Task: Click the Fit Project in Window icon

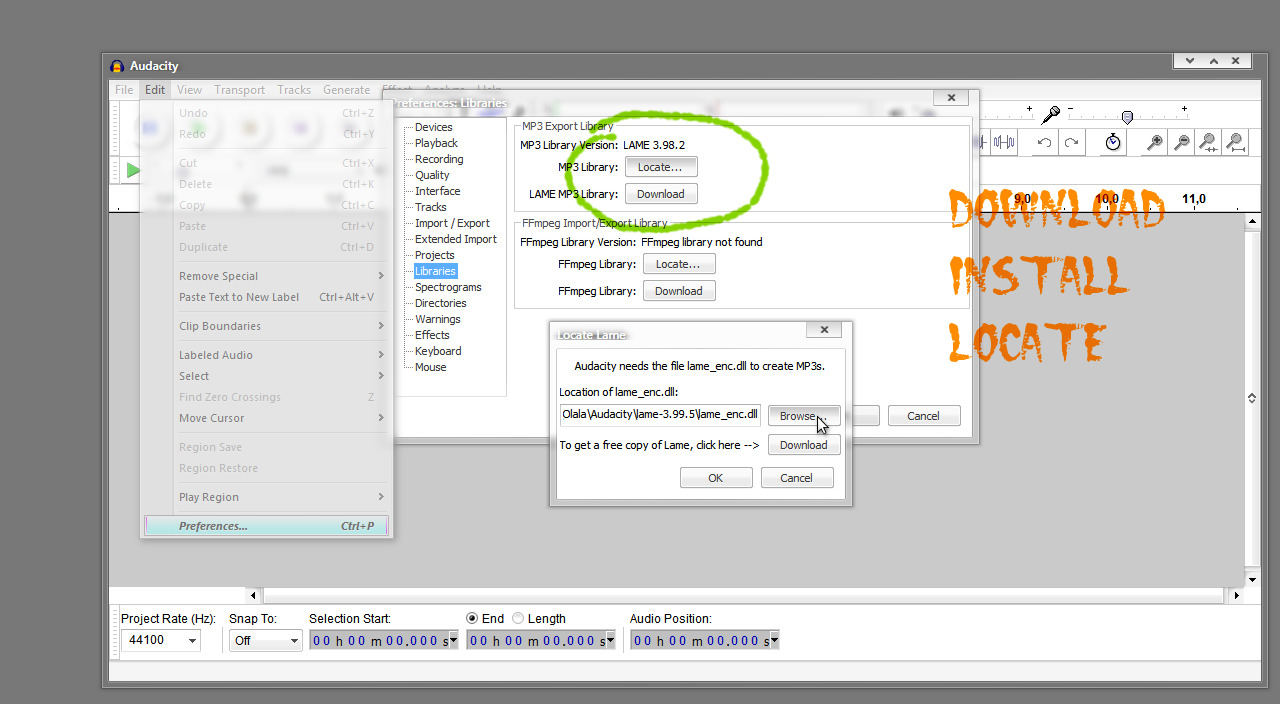Action: click(x=1235, y=142)
